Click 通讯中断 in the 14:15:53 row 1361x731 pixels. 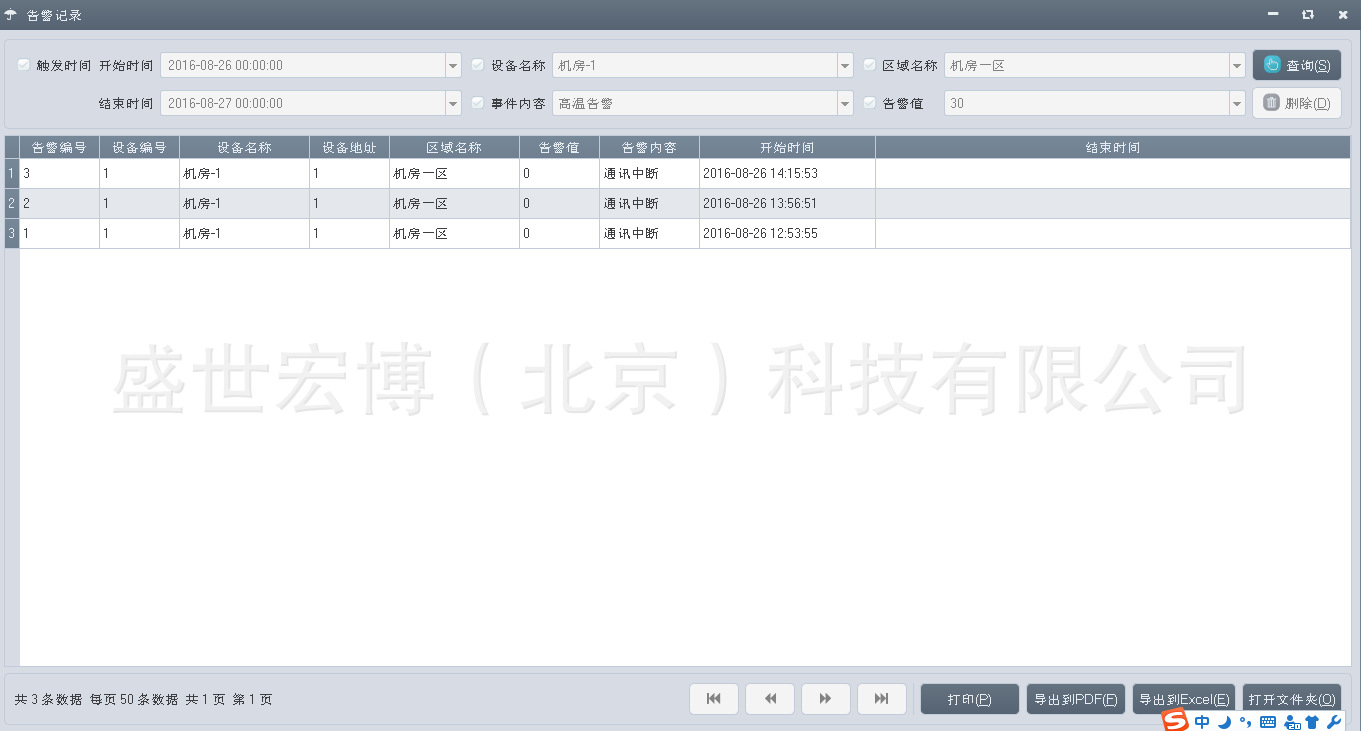pos(649,174)
